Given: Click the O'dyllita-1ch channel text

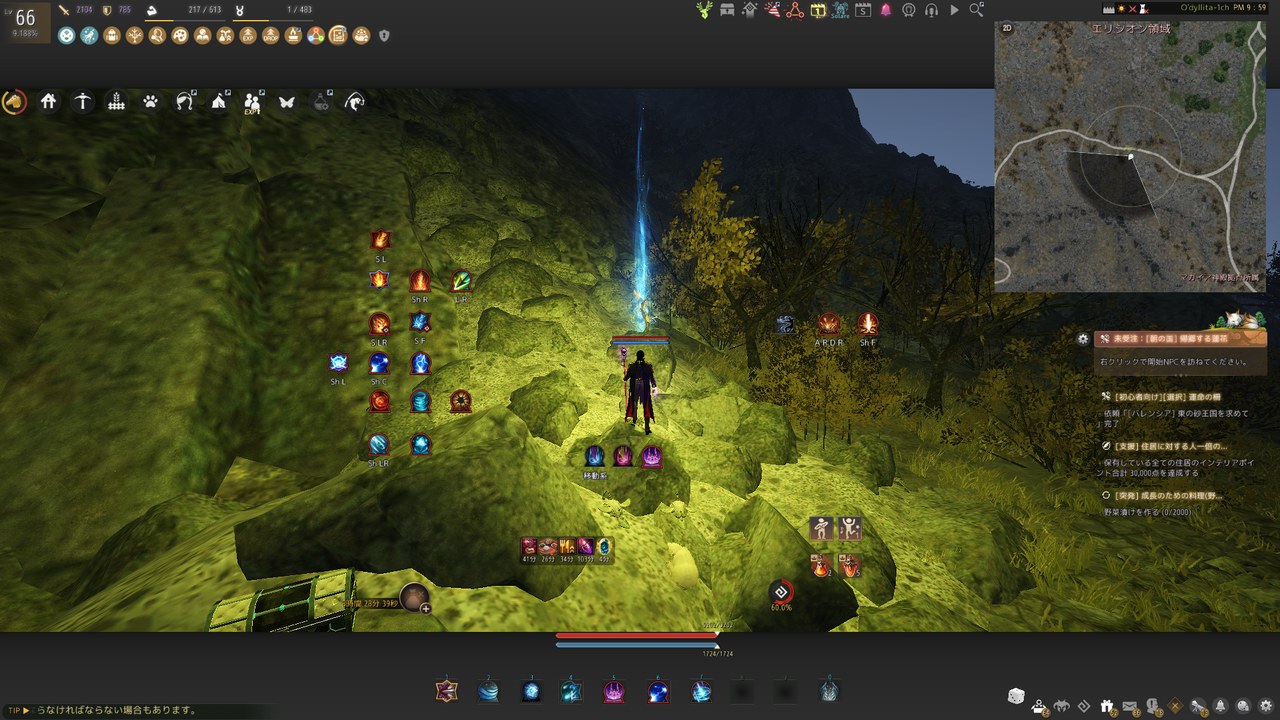Looking at the screenshot, I should 1206,8.
